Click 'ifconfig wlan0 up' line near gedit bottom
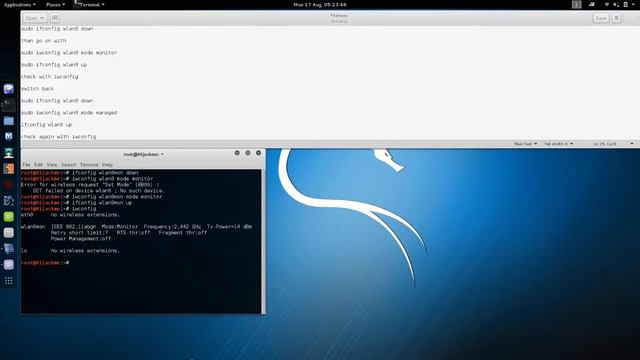Screen dimensions: 640x360 (x=47, y=124)
